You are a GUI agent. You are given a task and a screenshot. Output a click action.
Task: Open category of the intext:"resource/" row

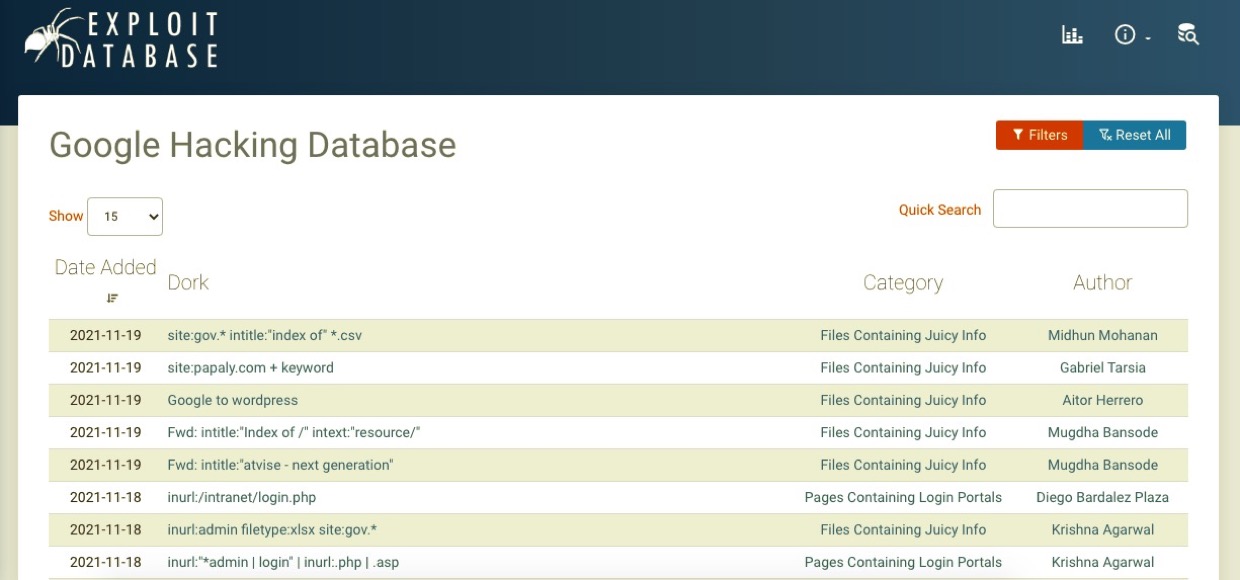click(x=903, y=432)
